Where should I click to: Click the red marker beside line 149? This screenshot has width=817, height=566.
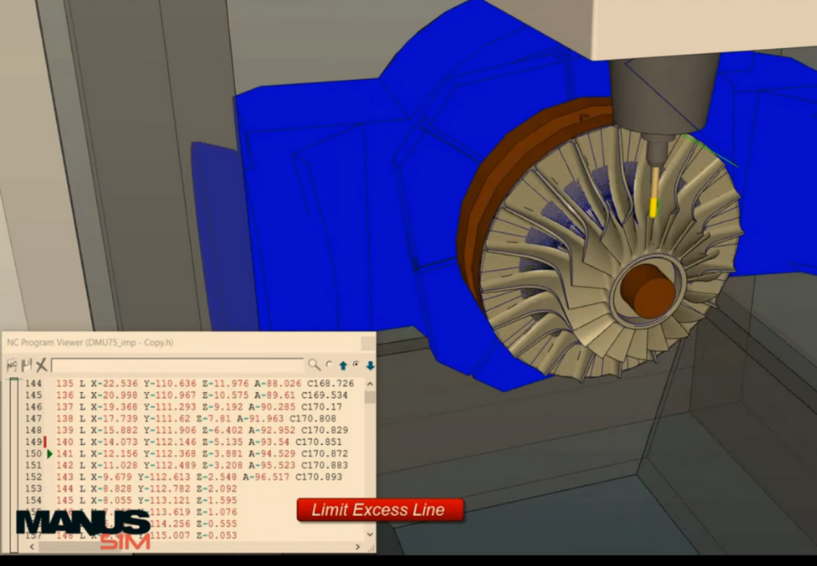tap(46, 441)
